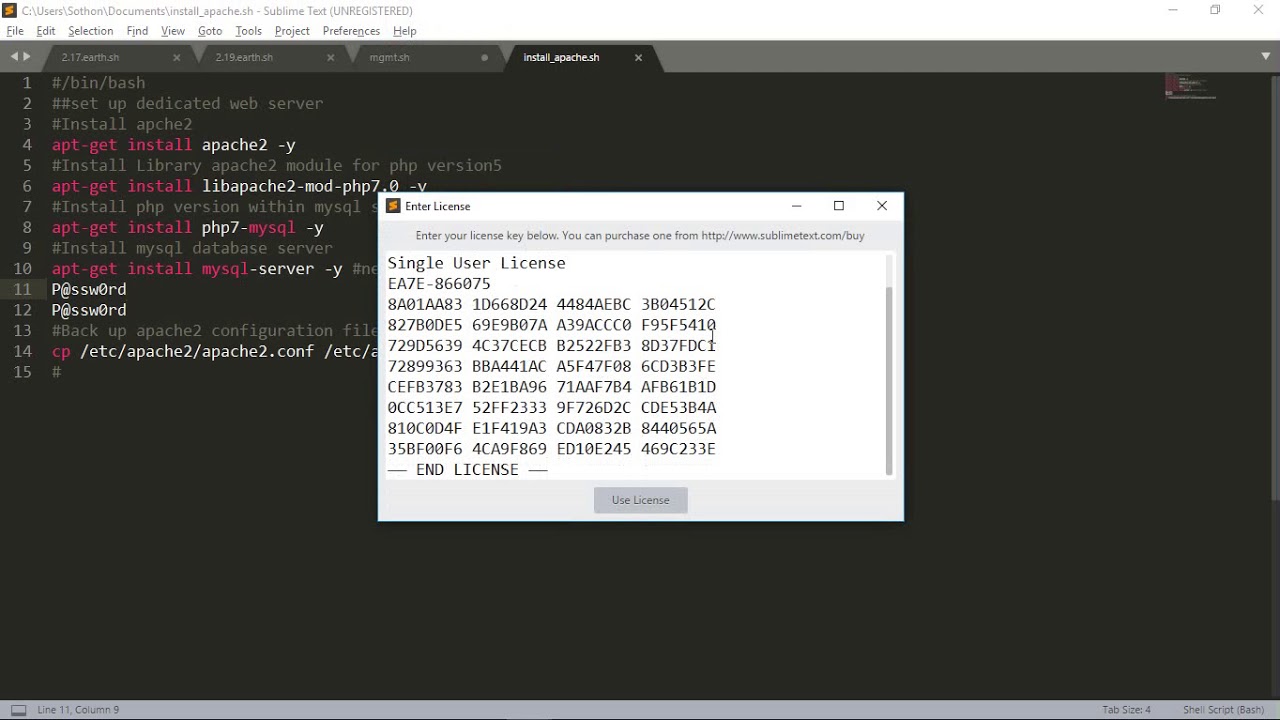Click 'apt-get install apache2 -y' line
Screen dimensions: 1280x720
[173, 145]
